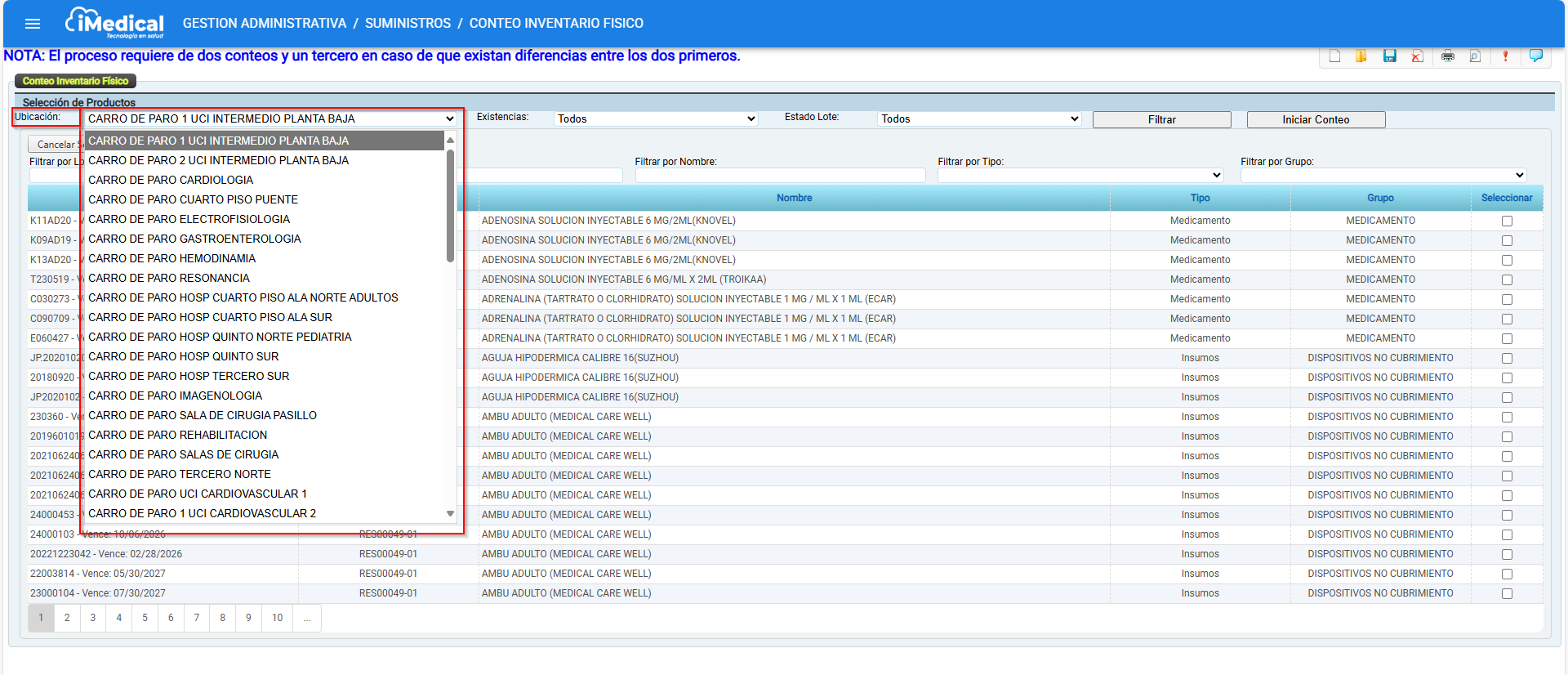Screen dimensions: 1568x675
Task: Check the first ADENOSINA row Seleccionar box
Action: coord(1507,221)
